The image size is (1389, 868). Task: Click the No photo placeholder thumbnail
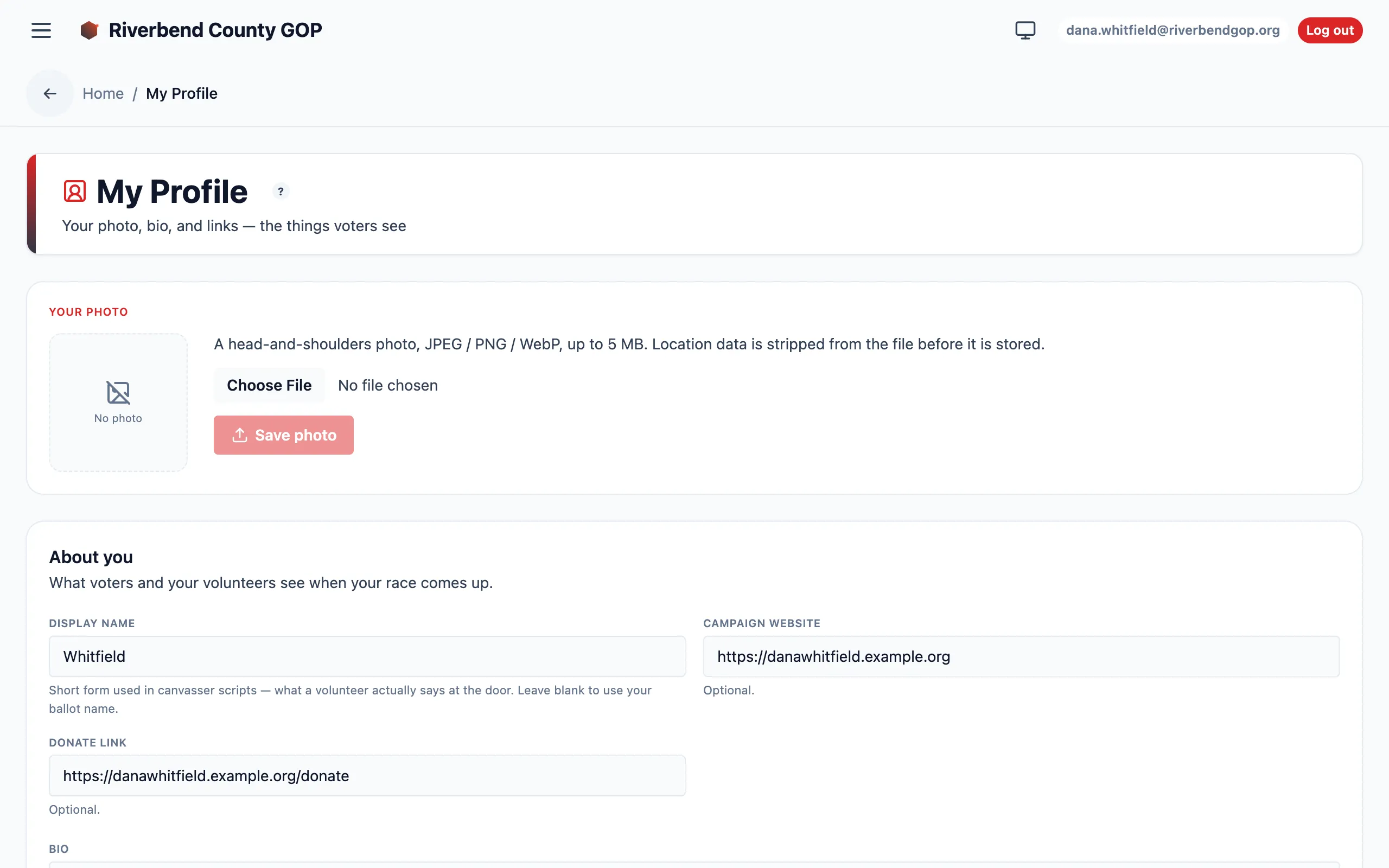pos(118,403)
